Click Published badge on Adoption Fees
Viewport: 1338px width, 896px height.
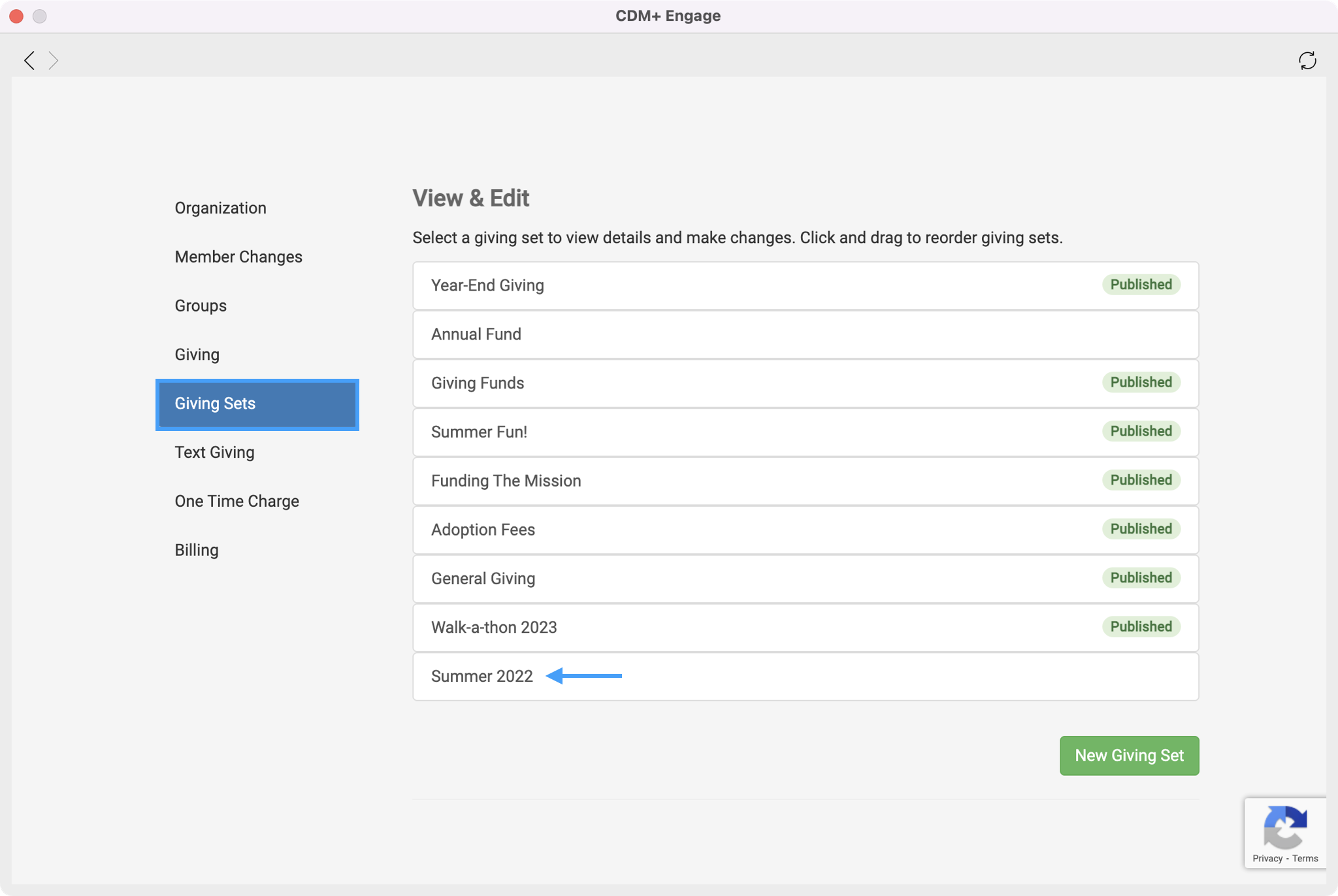[1141, 529]
